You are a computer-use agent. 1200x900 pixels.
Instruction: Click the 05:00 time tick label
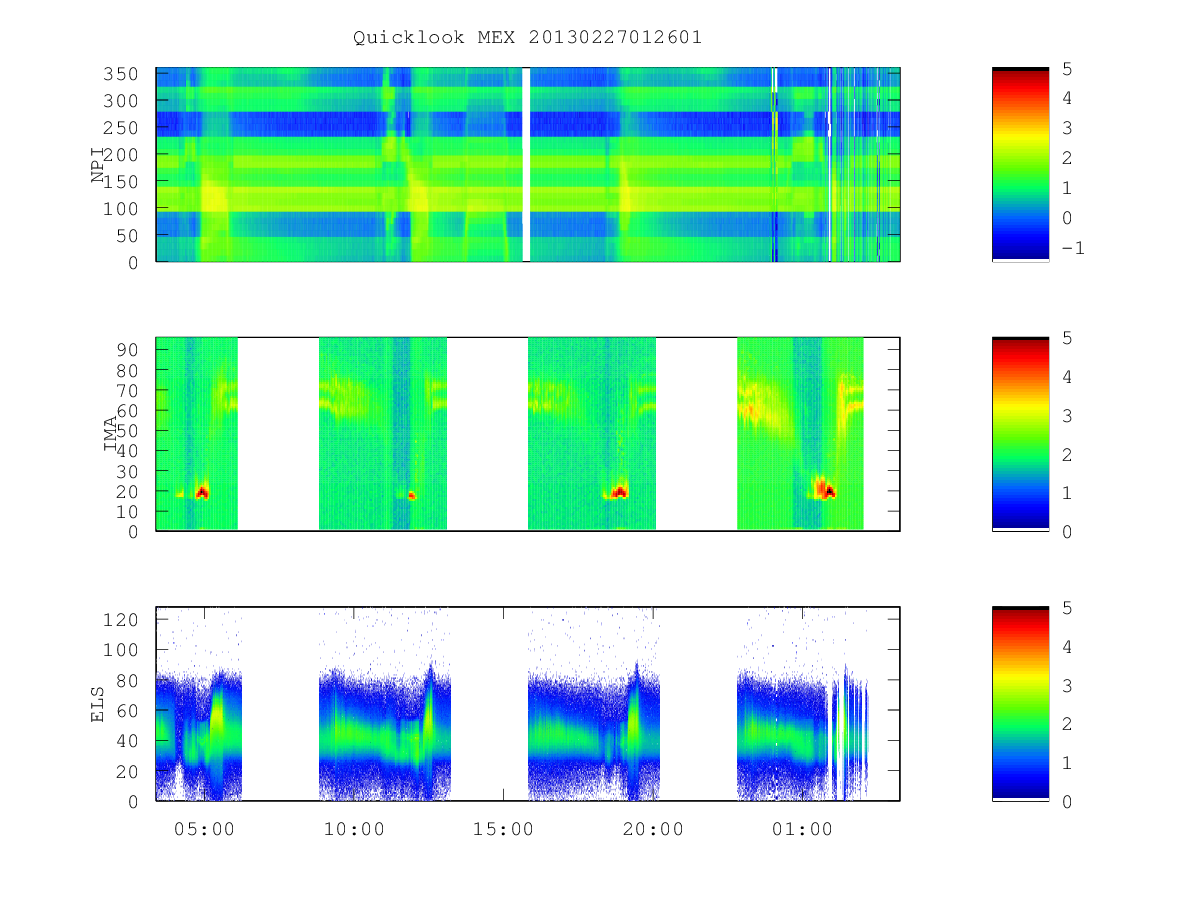[205, 829]
